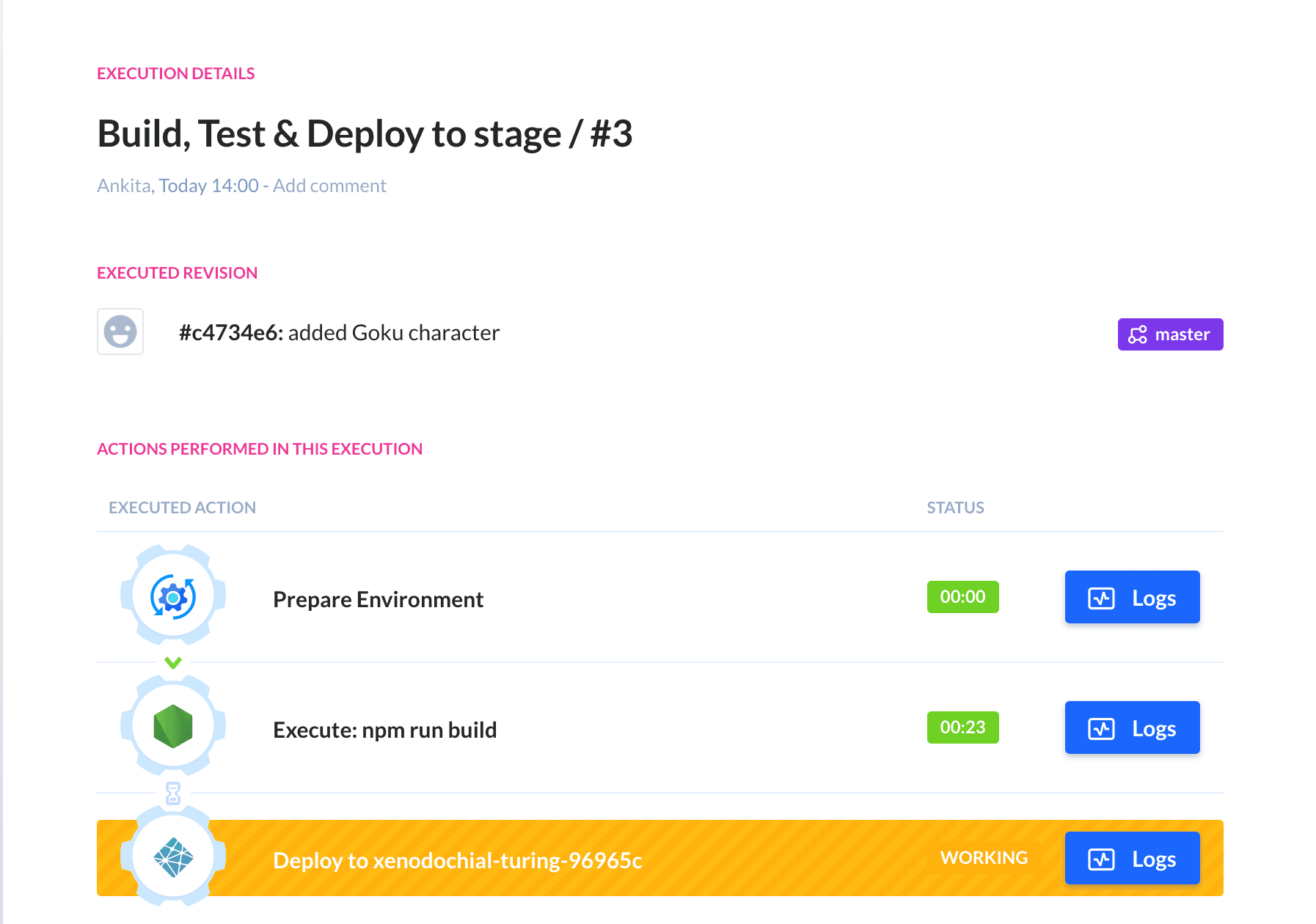
Task: Open Logs for Execute: npm run build
Action: point(1132,727)
